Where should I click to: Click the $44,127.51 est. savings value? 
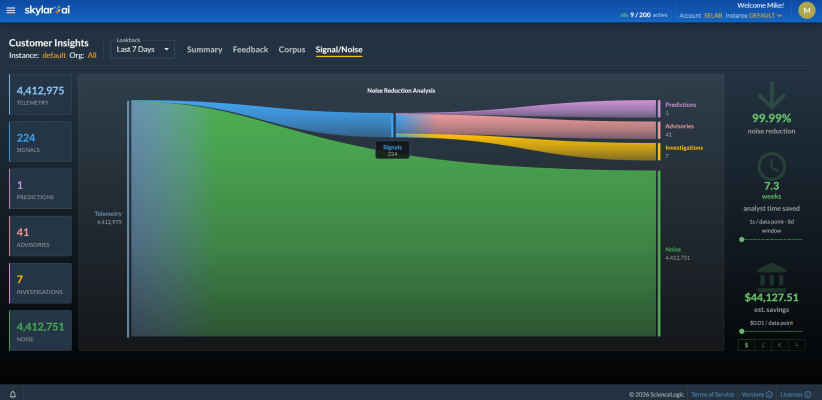point(771,298)
